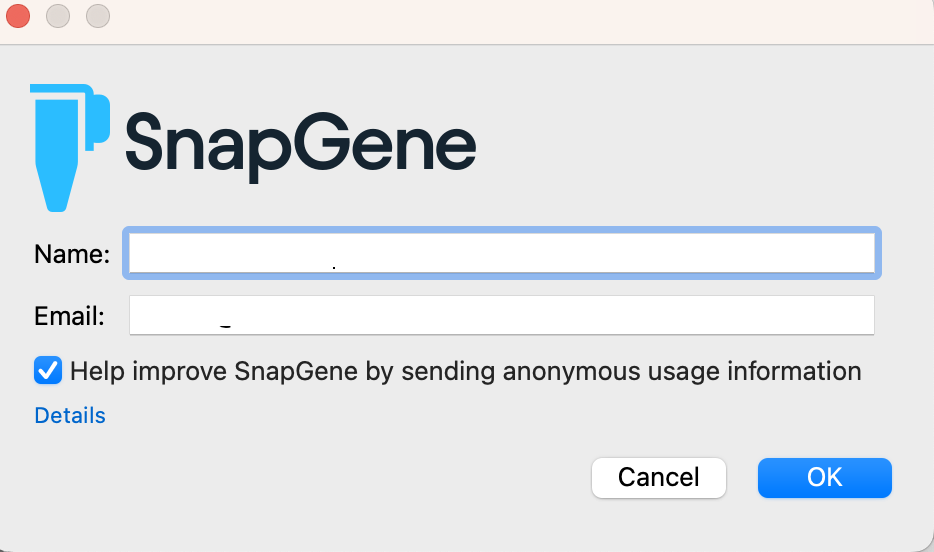Click the "Name:" field label
Screen dimensions: 934x552
click(72, 254)
